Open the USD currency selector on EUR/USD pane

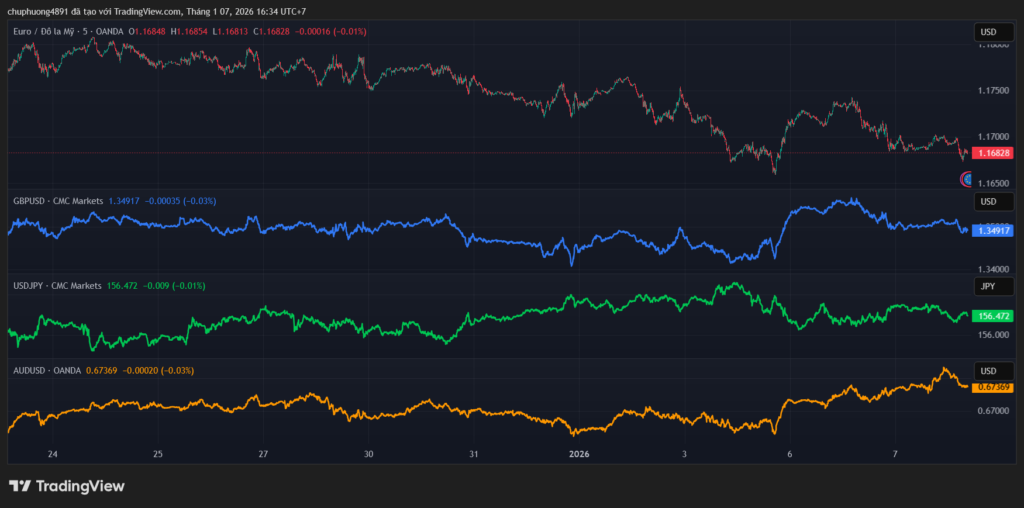tap(993, 33)
